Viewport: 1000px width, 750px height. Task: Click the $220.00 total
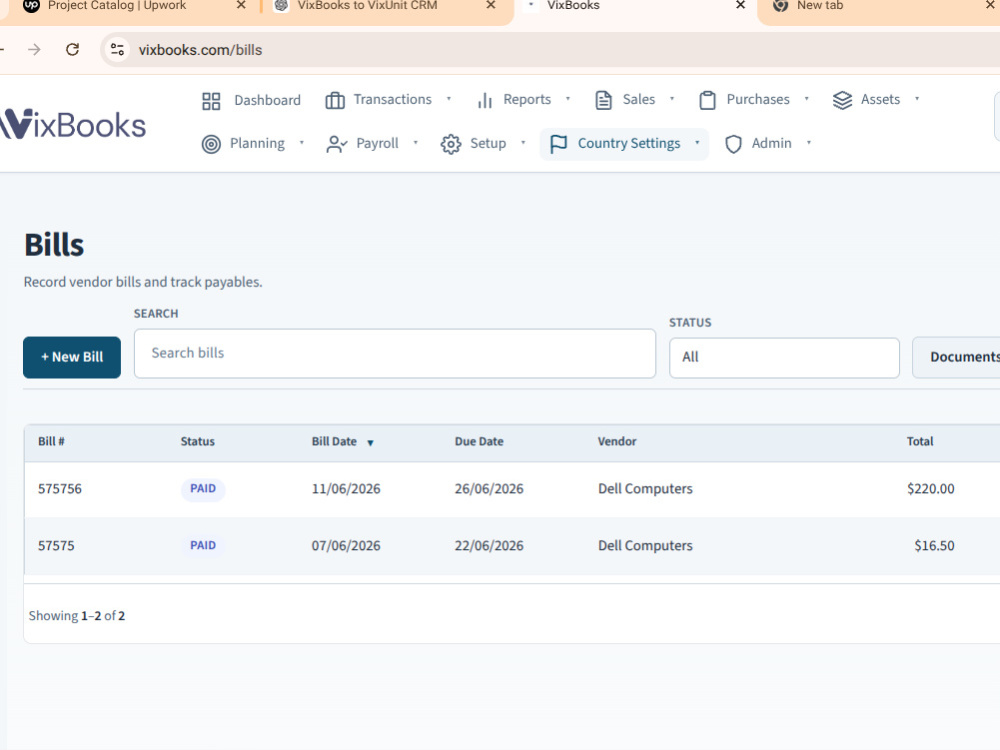tap(930, 489)
